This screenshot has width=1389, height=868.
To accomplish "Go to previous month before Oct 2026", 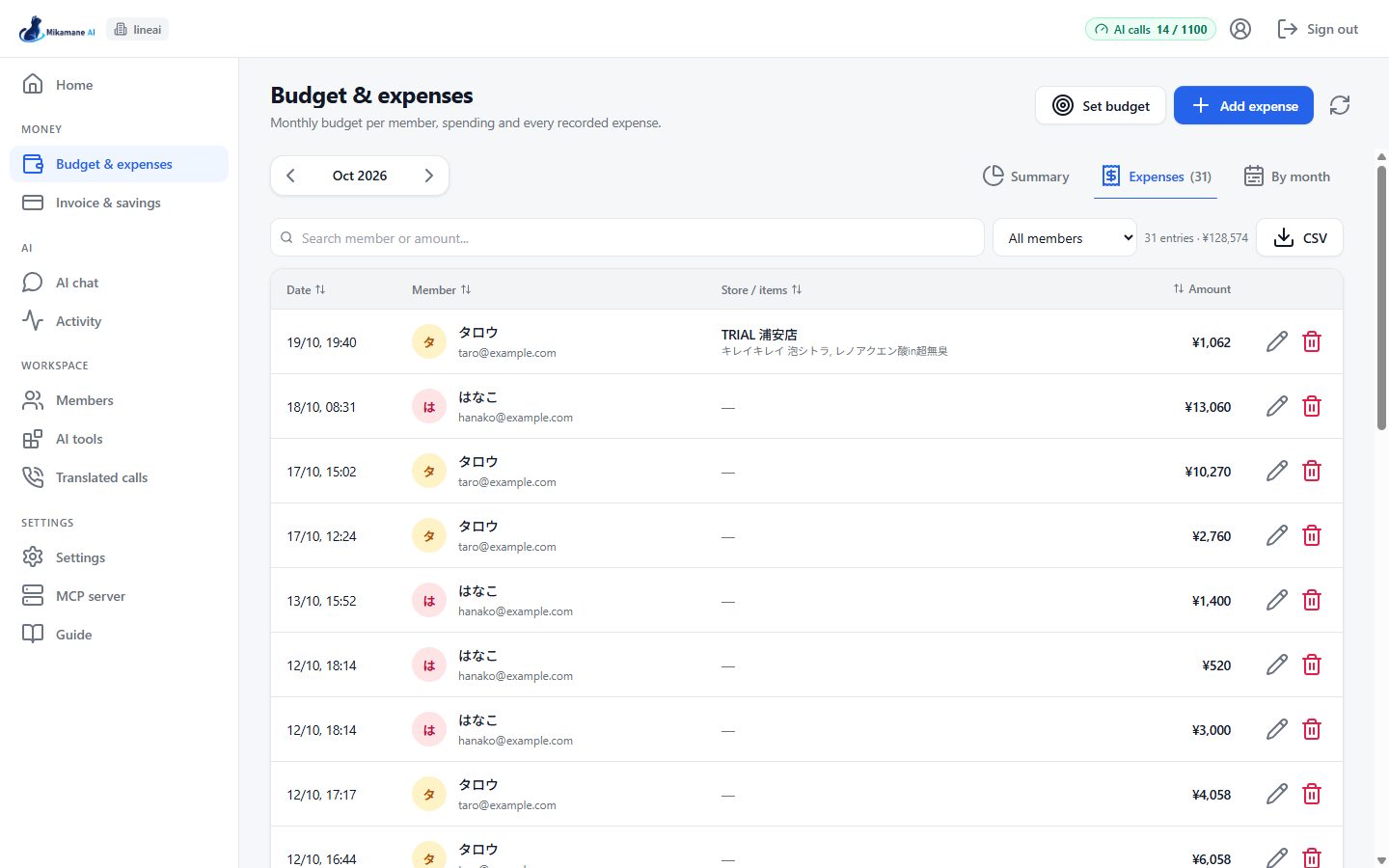I will [290, 176].
